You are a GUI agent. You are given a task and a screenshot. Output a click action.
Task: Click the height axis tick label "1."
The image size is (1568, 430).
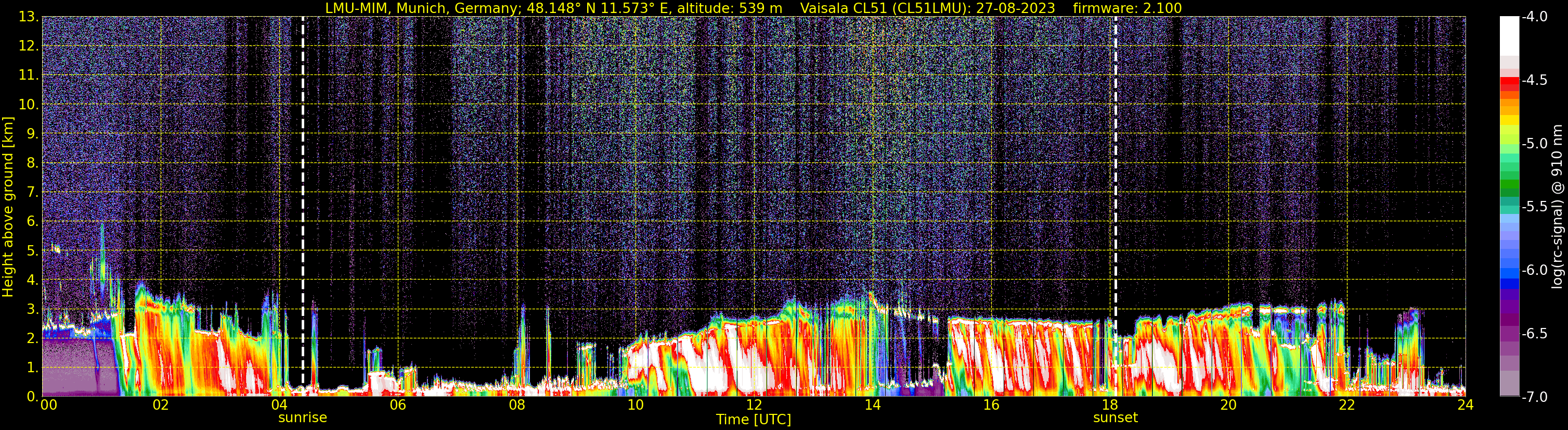32,367
